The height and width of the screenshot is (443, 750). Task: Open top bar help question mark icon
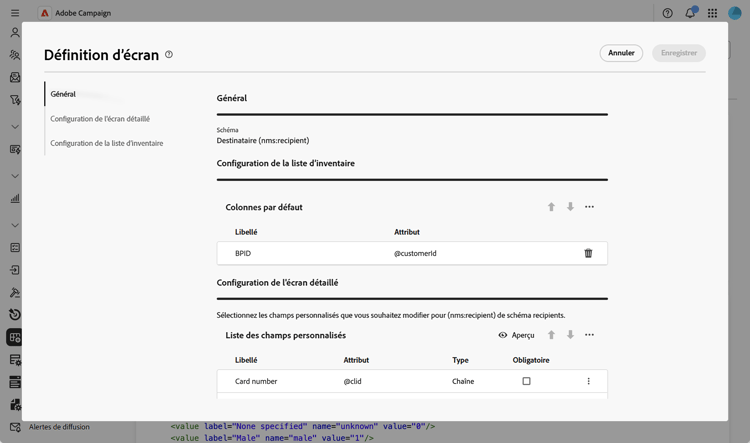point(668,13)
